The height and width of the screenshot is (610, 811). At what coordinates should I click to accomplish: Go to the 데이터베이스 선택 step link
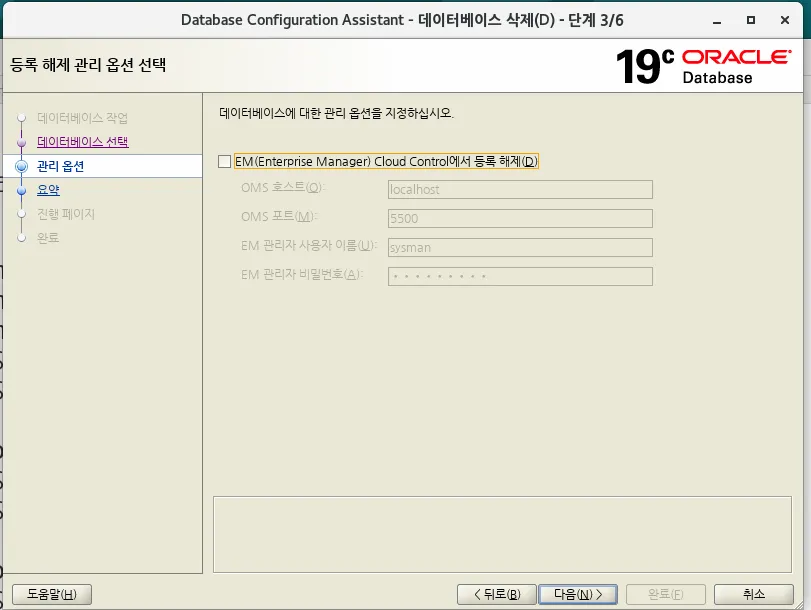[x=83, y=142]
